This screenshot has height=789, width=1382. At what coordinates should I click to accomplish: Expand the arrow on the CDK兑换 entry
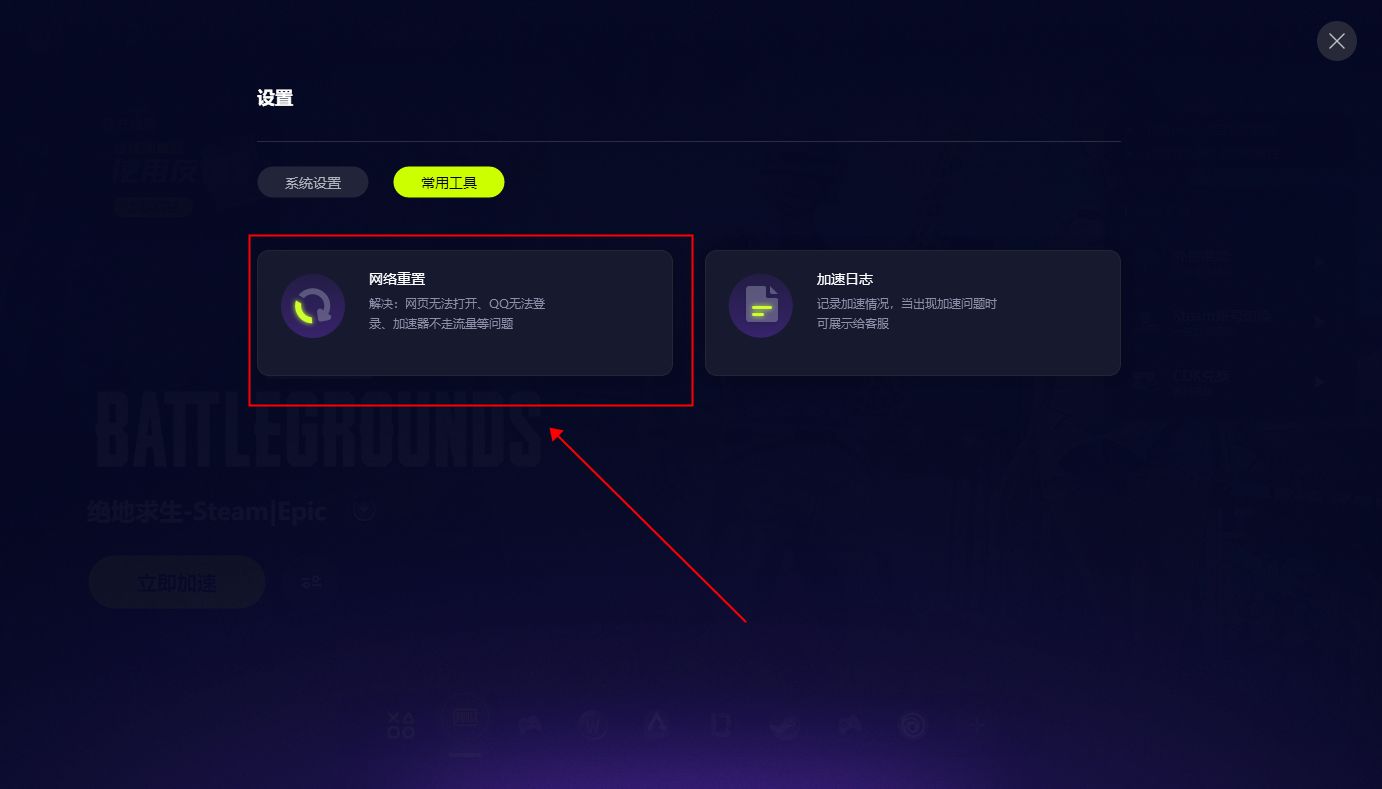tap(1320, 382)
